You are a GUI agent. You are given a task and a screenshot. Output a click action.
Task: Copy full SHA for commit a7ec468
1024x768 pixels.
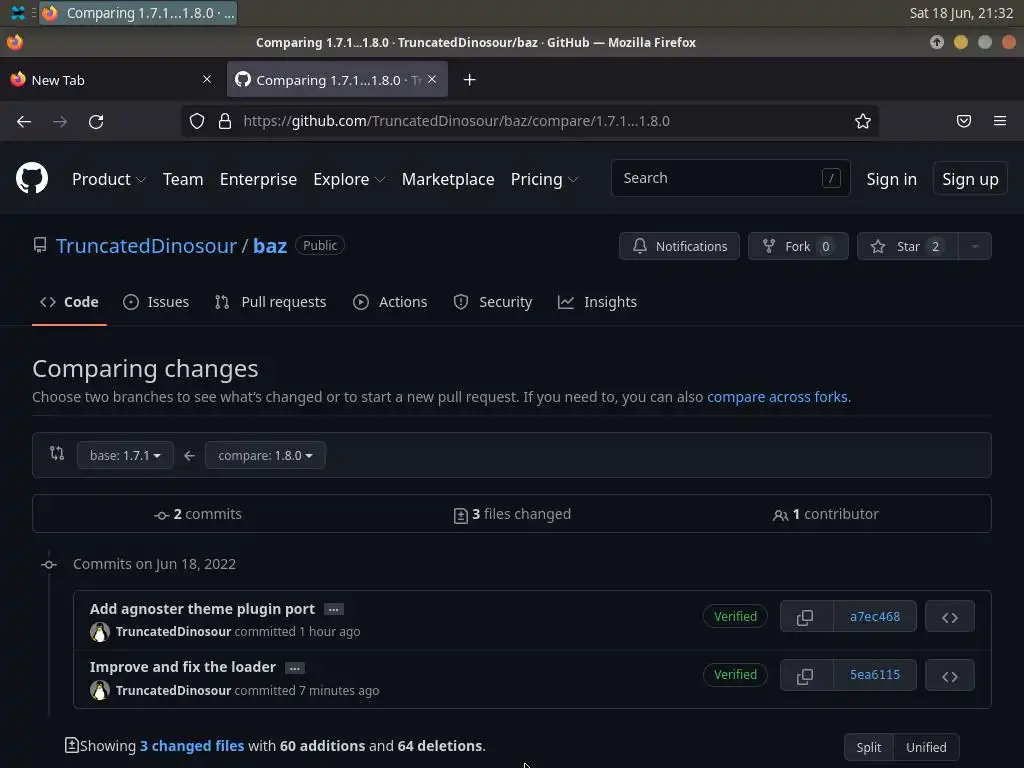click(805, 616)
